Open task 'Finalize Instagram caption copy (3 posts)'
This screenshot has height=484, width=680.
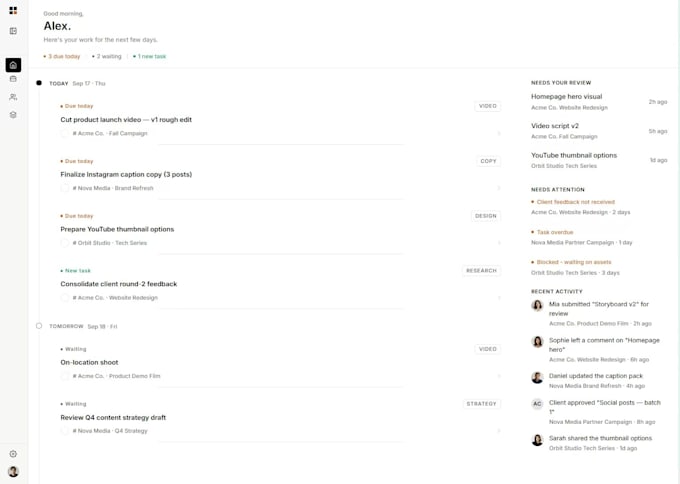point(126,174)
